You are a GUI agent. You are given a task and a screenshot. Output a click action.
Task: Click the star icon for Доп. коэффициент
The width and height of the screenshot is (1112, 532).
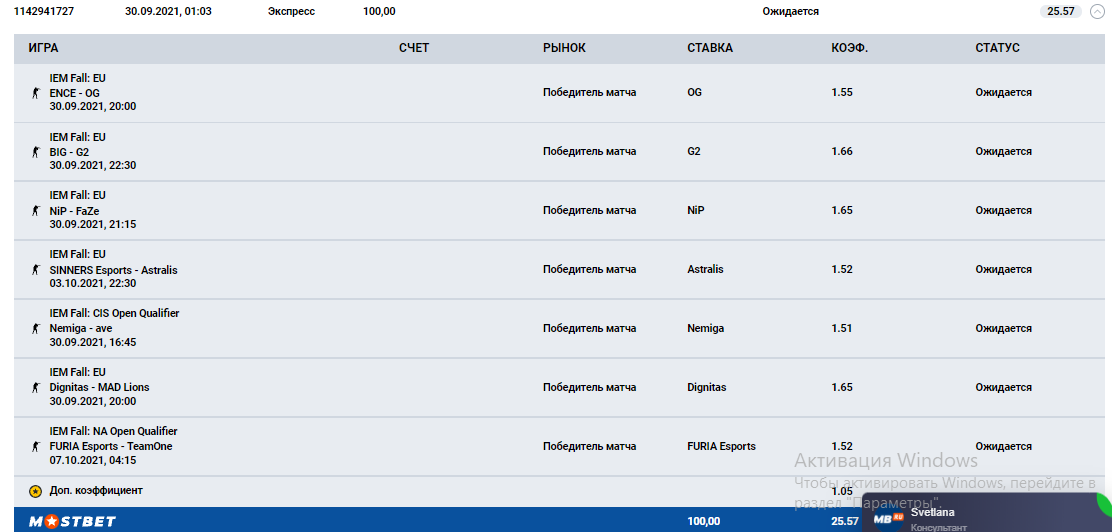coord(35,491)
